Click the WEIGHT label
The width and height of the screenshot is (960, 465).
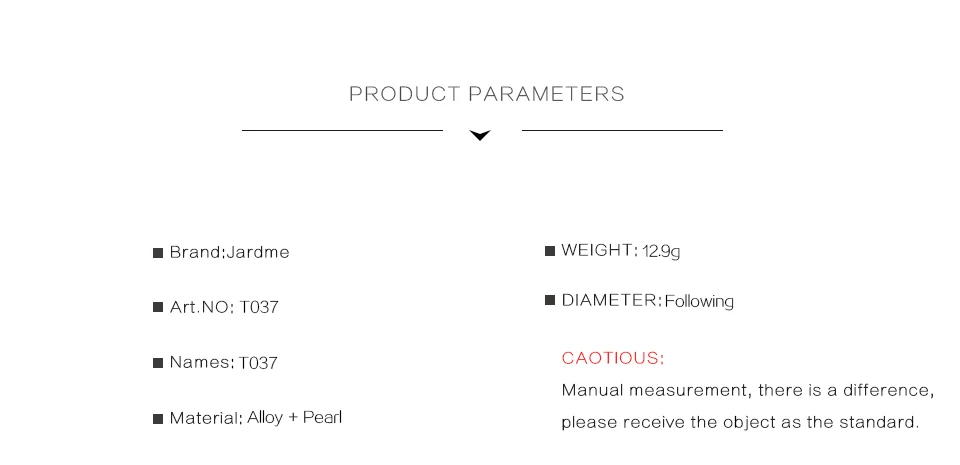click(599, 250)
